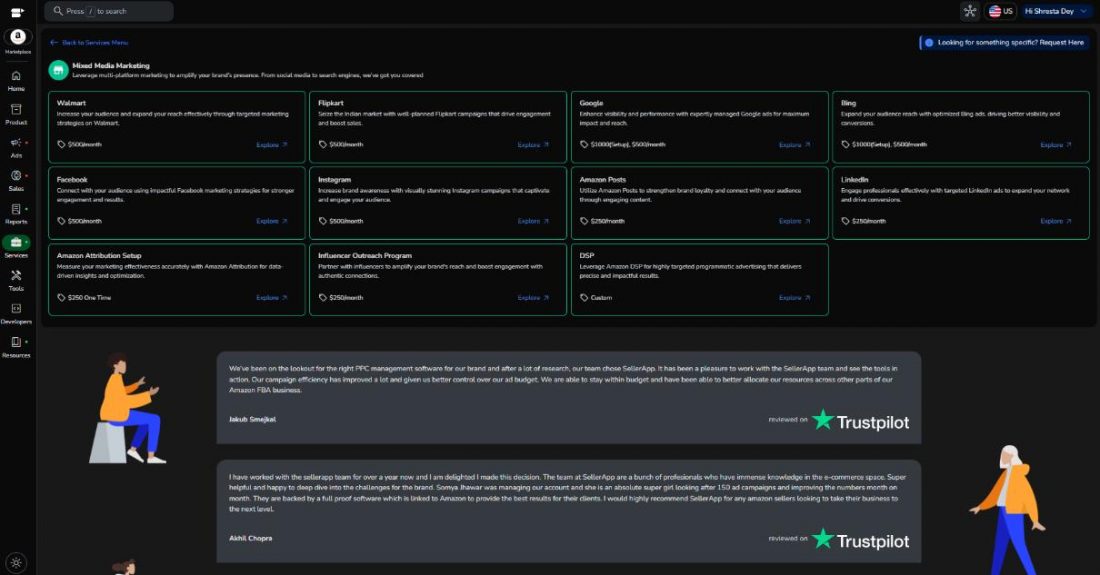This screenshot has width=1100, height=575.
Task: Click the Trustpilot logo under Akhil Chopra review
Action: [x=861, y=539]
